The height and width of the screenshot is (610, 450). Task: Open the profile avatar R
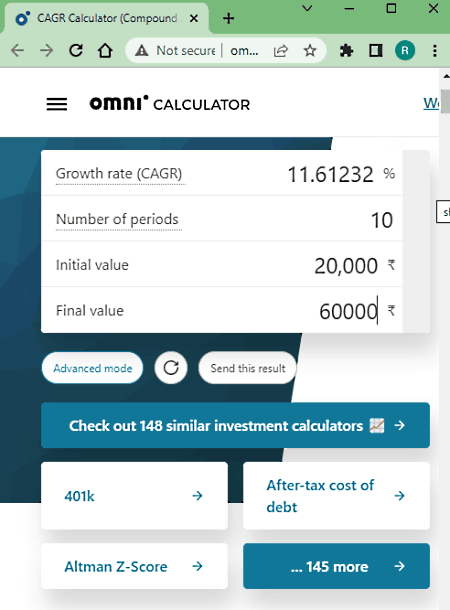405,51
